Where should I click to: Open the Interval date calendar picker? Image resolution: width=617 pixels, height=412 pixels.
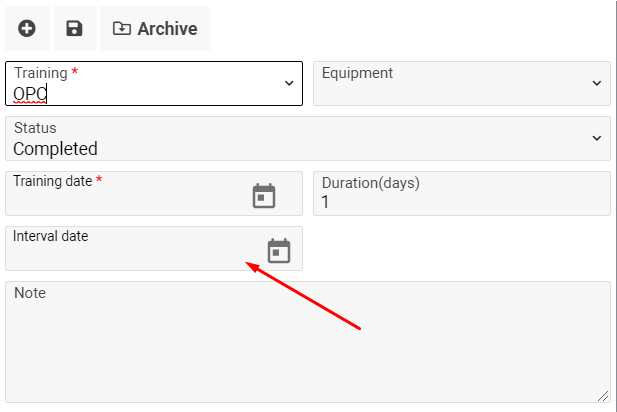279,250
